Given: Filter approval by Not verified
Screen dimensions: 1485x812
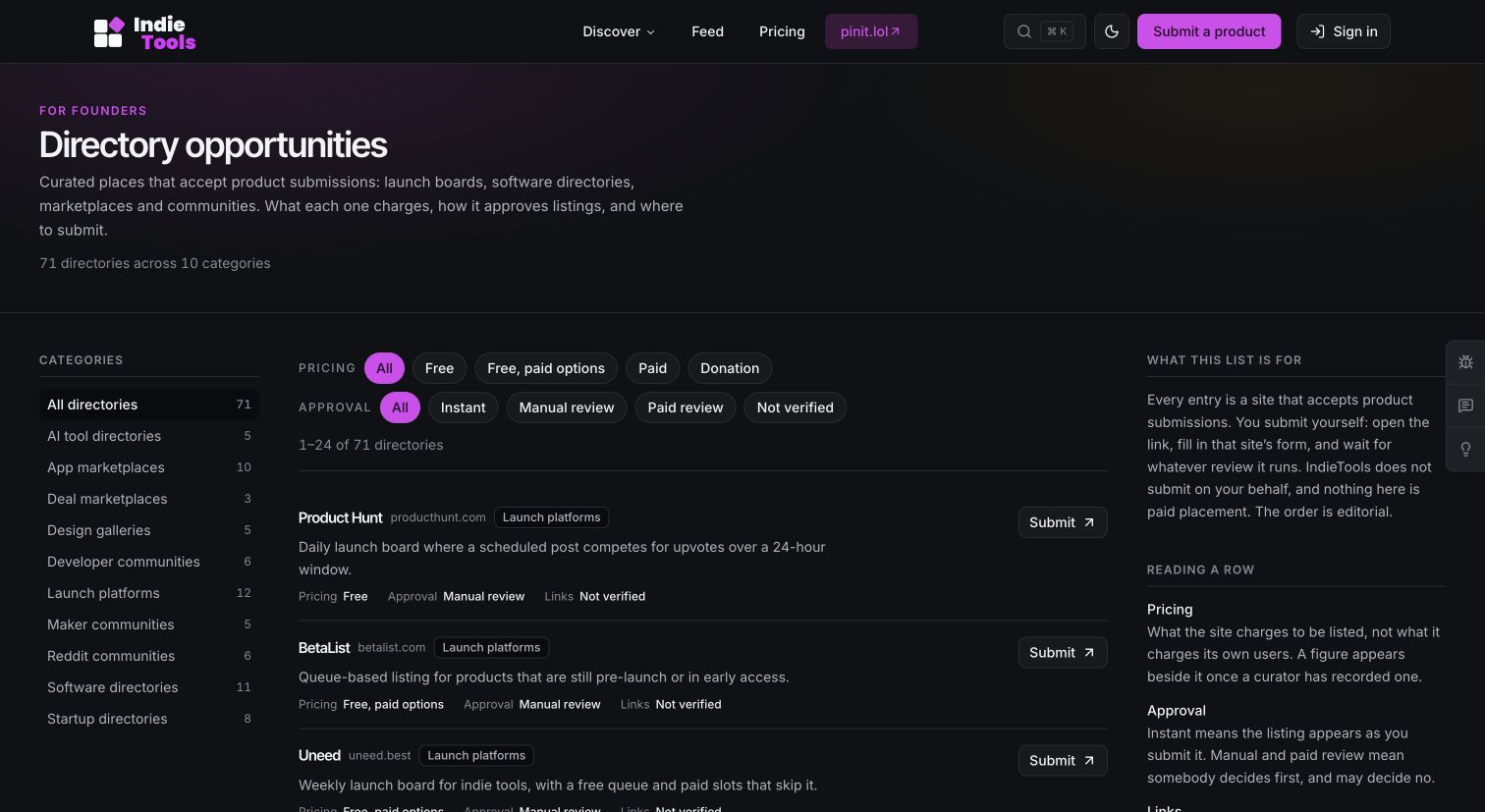Looking at the screenshot, I should [795, 407].
